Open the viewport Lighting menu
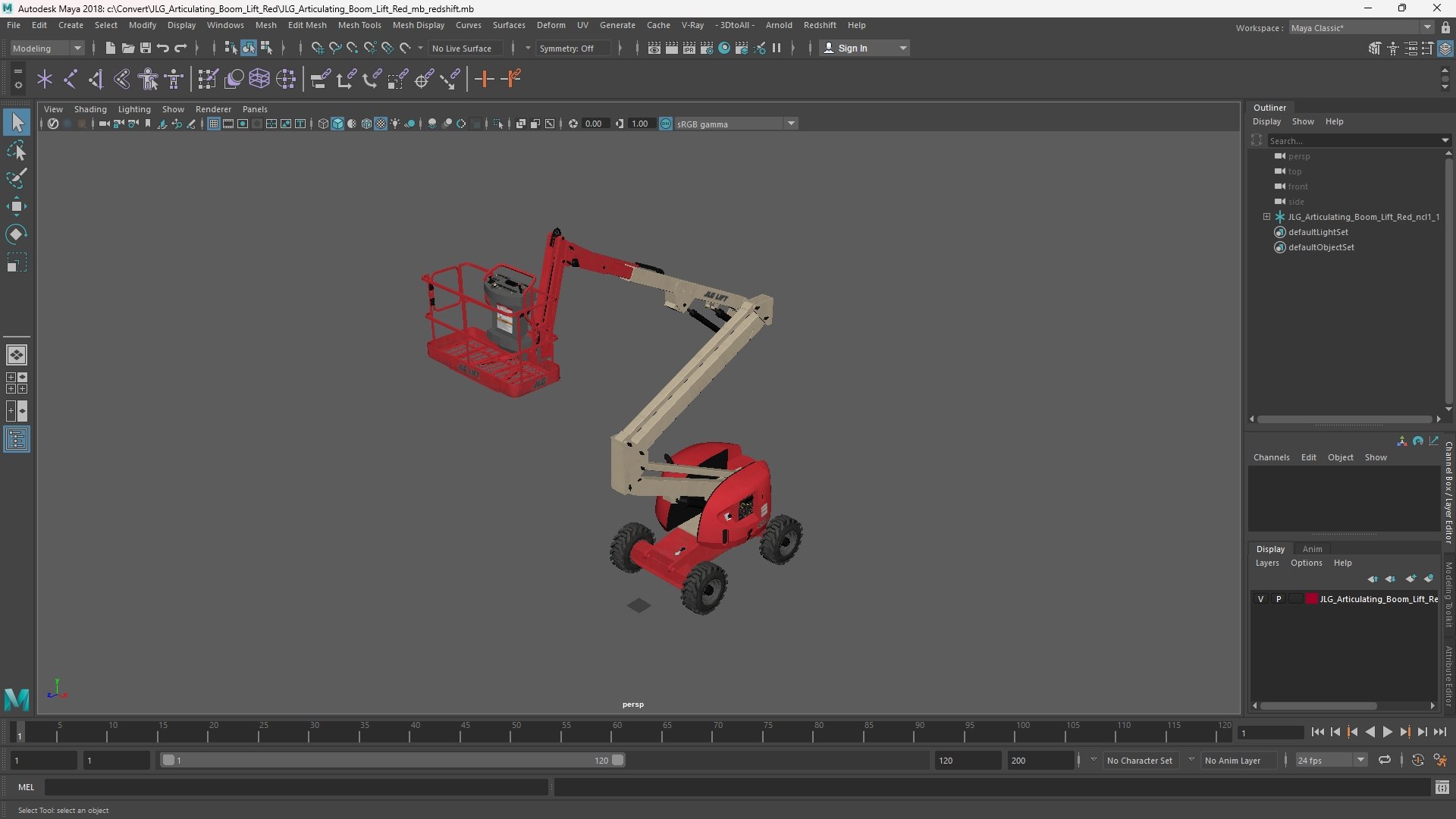The width and height of the screenshot is (1456, 819). pyautogui.click(x=134, y=109)
